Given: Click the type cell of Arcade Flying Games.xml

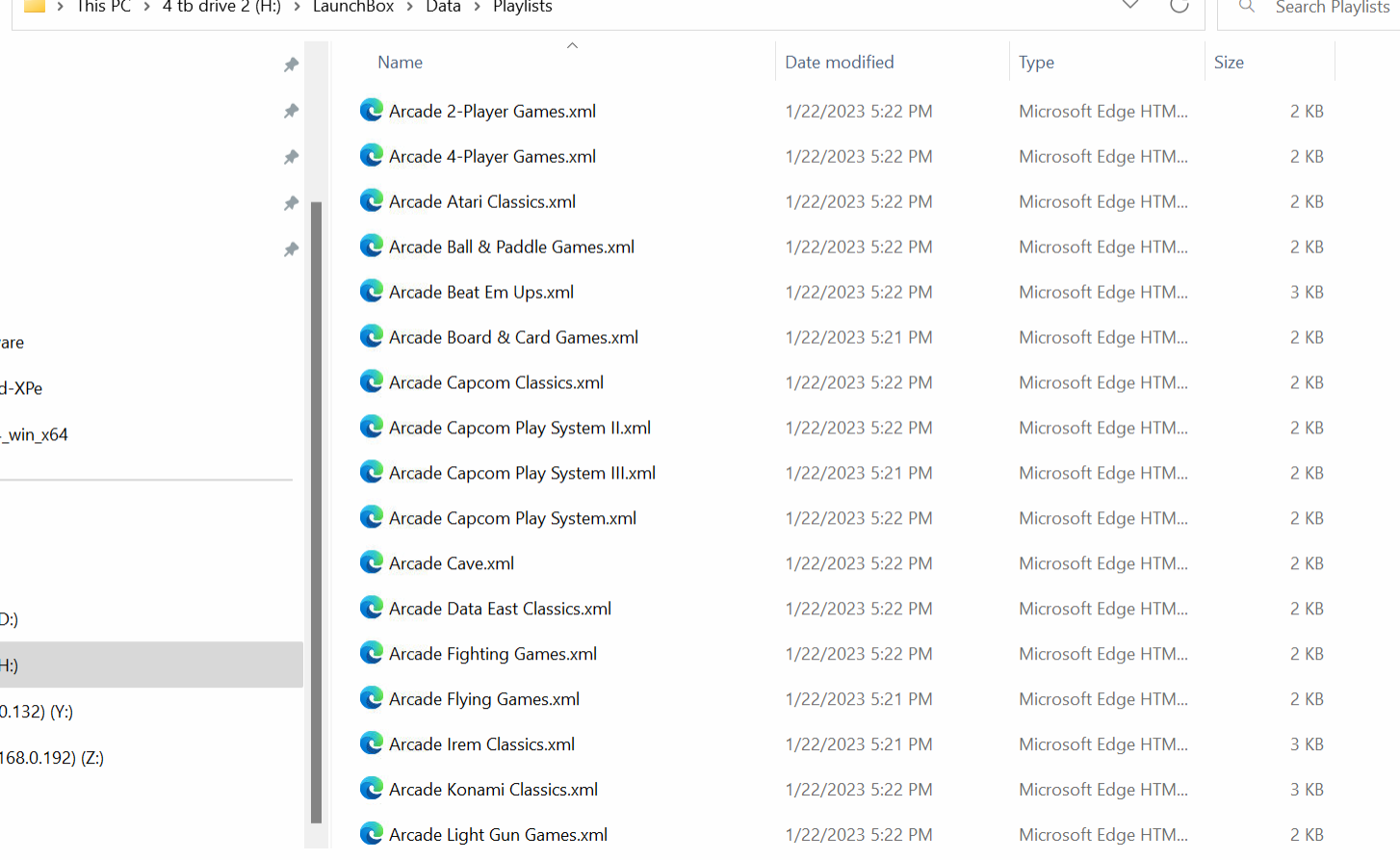Looking at the screenshot, I should (x=1103, y=699).
